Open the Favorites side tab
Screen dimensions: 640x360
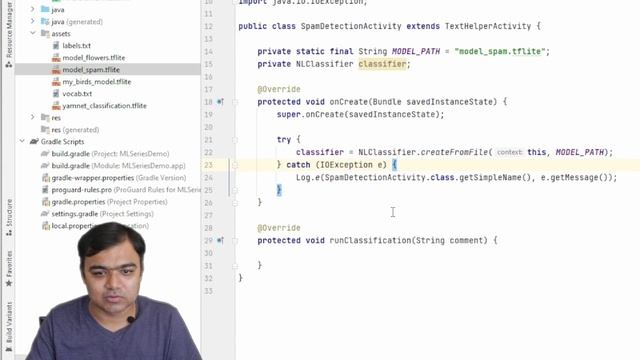(9, 269)
